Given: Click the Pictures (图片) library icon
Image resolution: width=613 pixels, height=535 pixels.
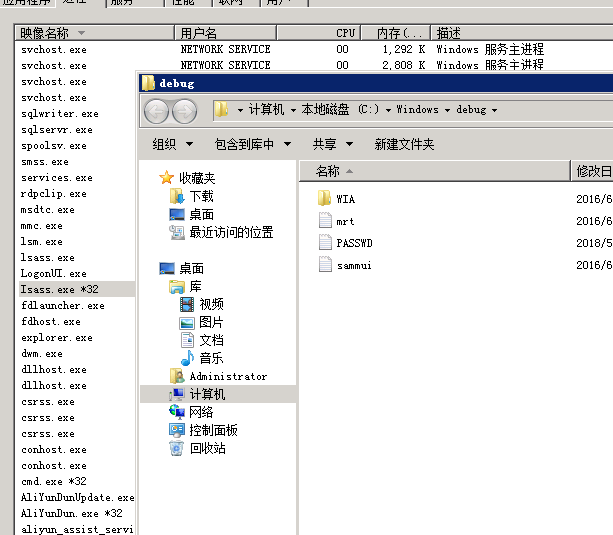Looking at the screenshot, I should (187, 323).
